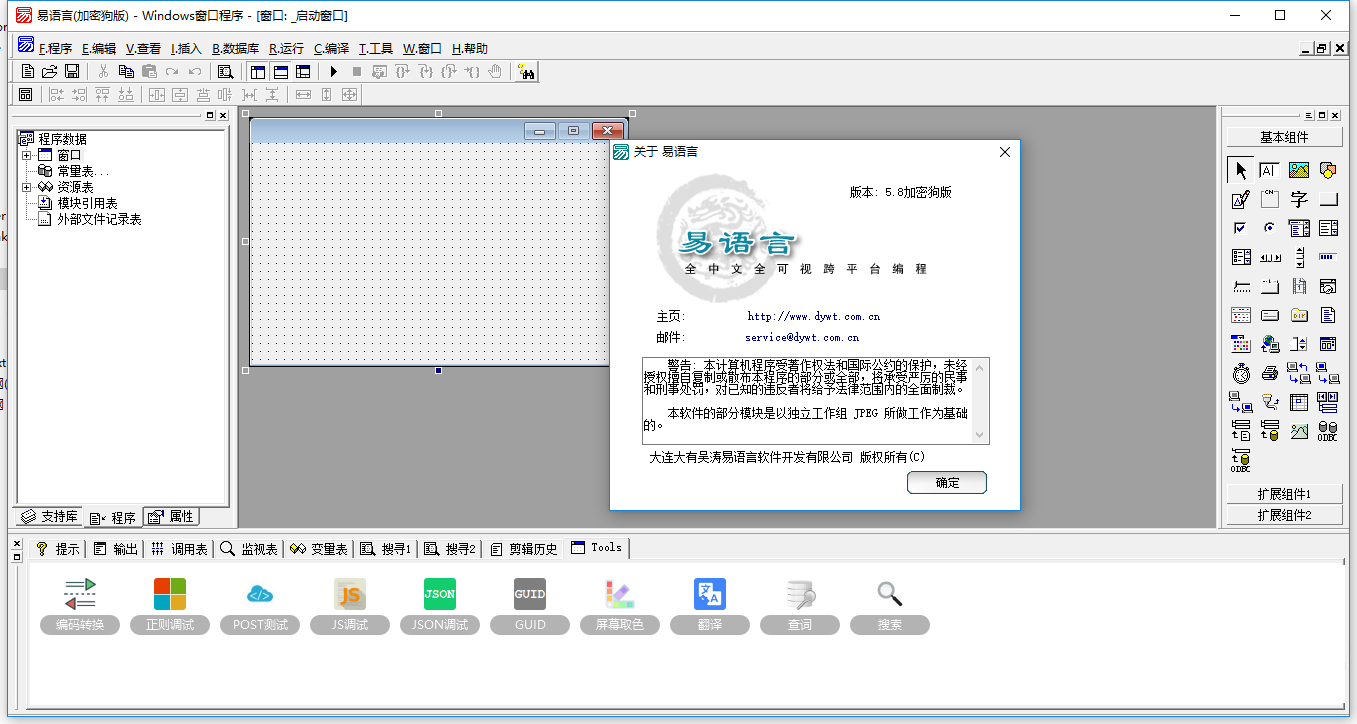Click the JS调试 icon
The width and height of the screenshot is (1357, 724).
pos(349,594)
